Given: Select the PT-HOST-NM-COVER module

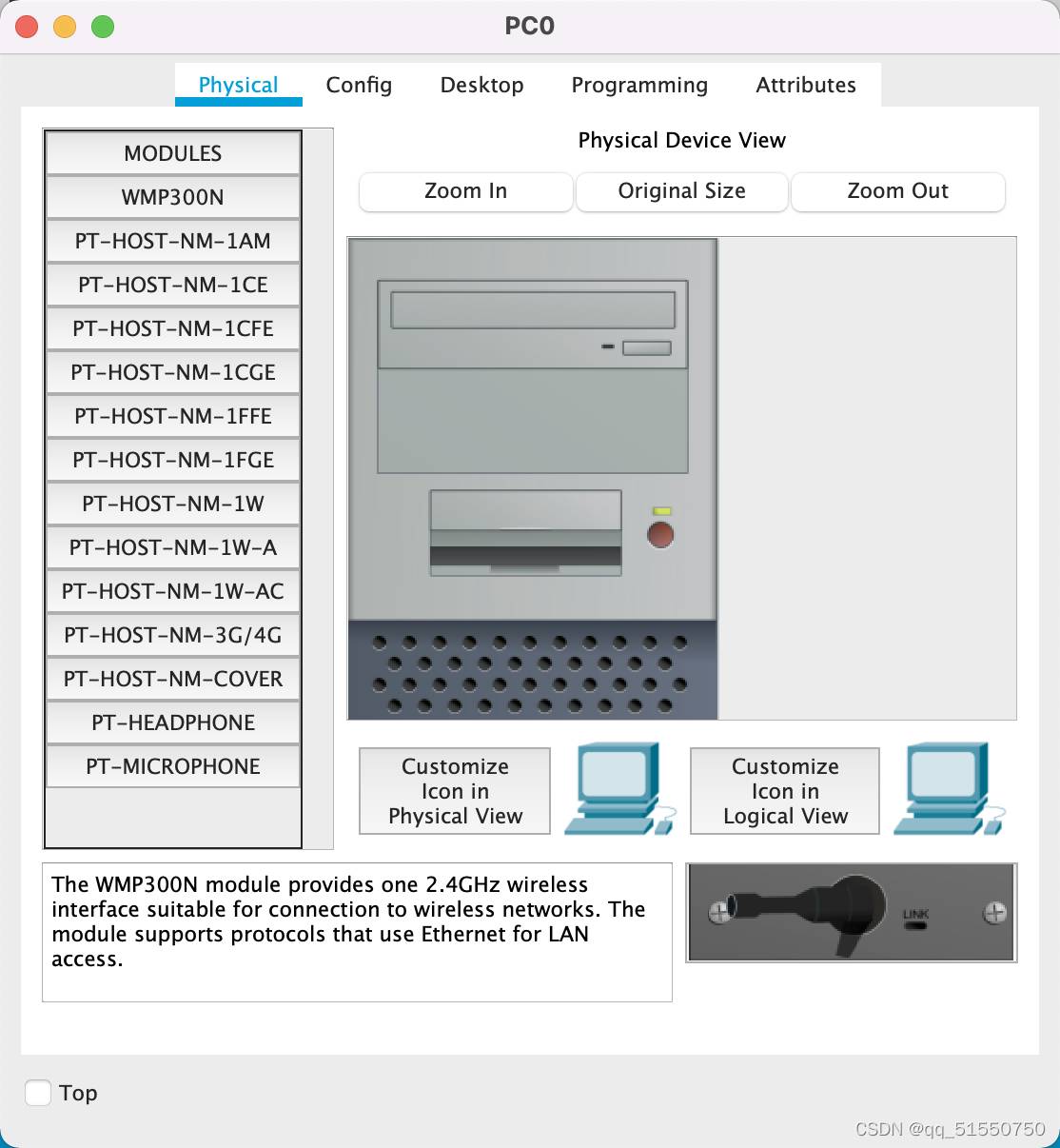Looking at the screenshot, I should click(x=173, y=679).
